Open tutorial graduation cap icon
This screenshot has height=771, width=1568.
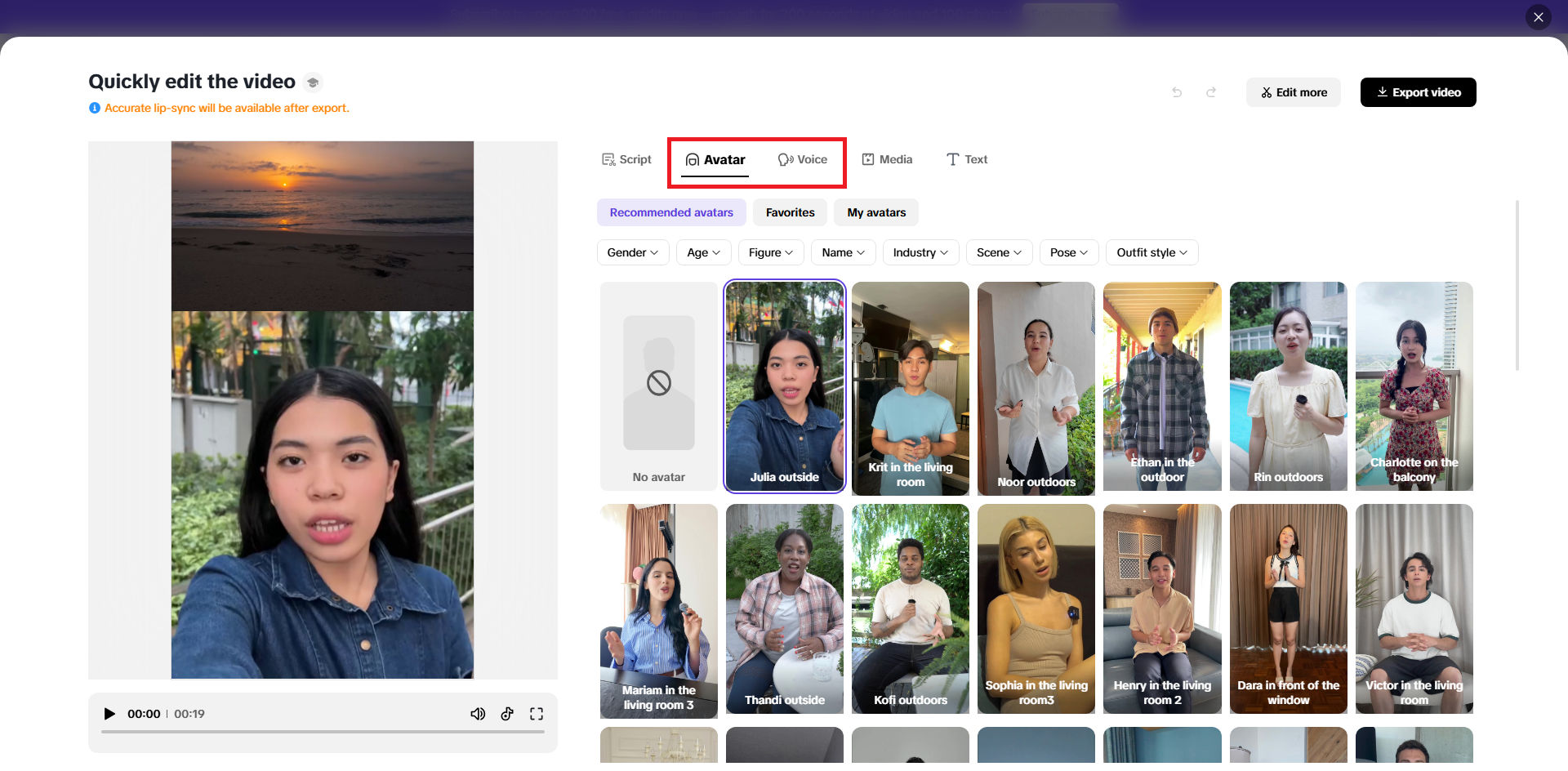[313, 82]
